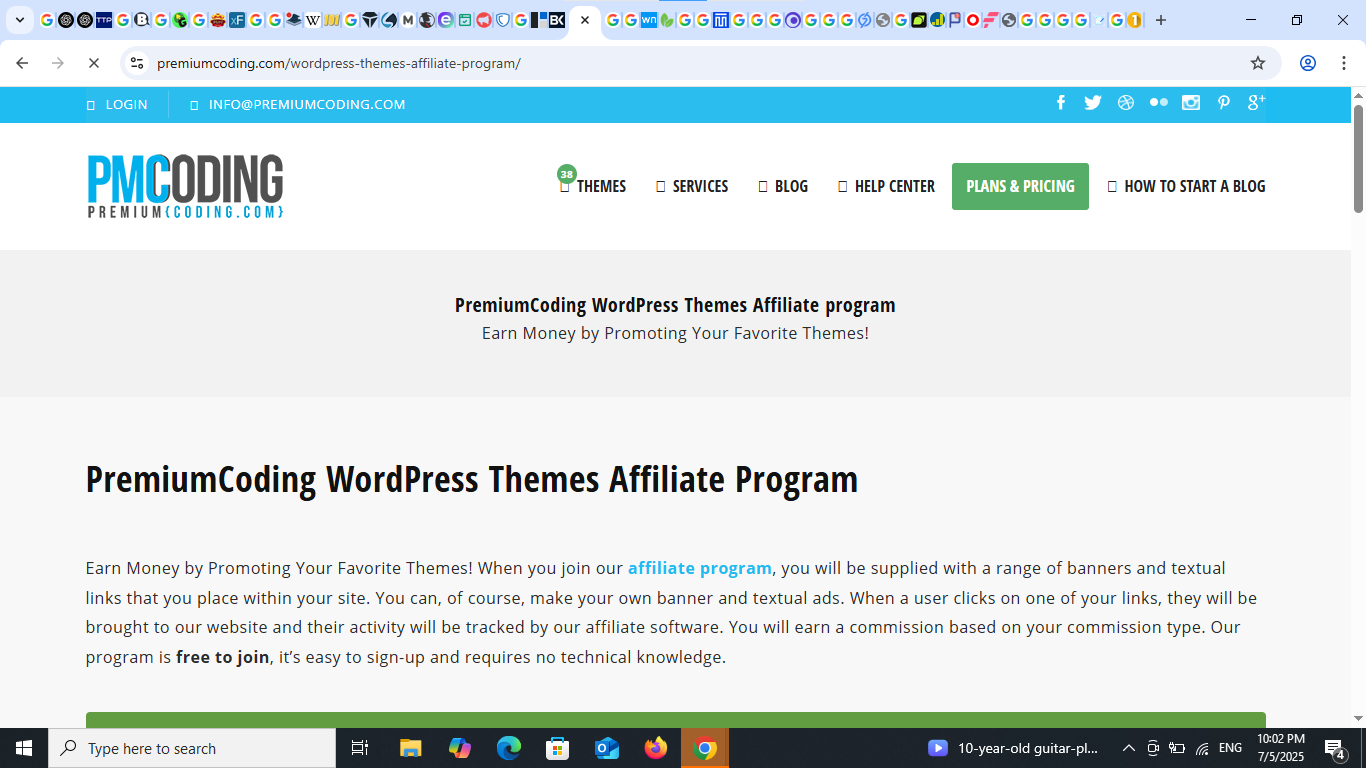
Task: Open How To Start A Blog
Action: click(x=1186, y=186)
